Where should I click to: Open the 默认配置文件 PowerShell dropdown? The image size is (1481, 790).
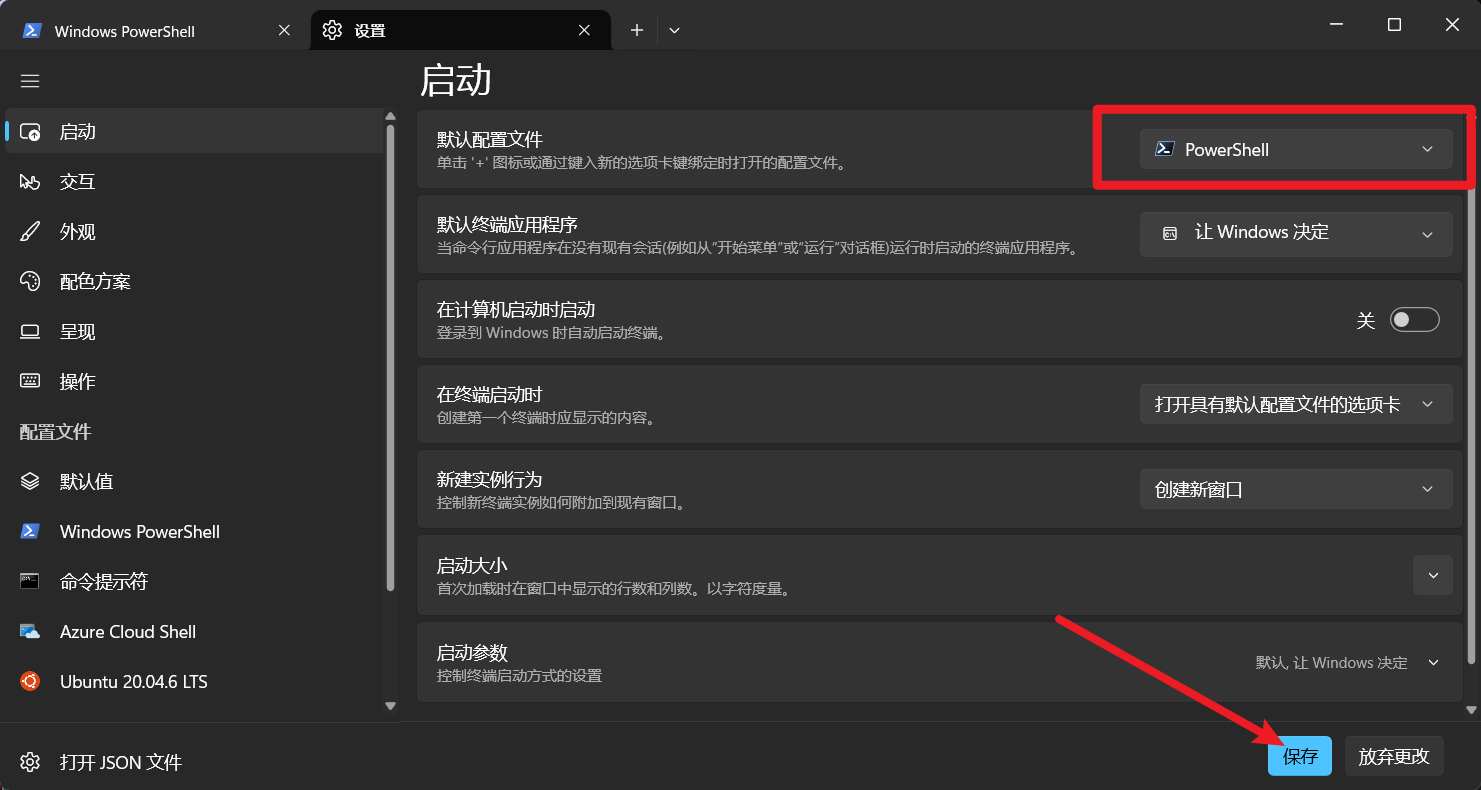(1296, 150)
